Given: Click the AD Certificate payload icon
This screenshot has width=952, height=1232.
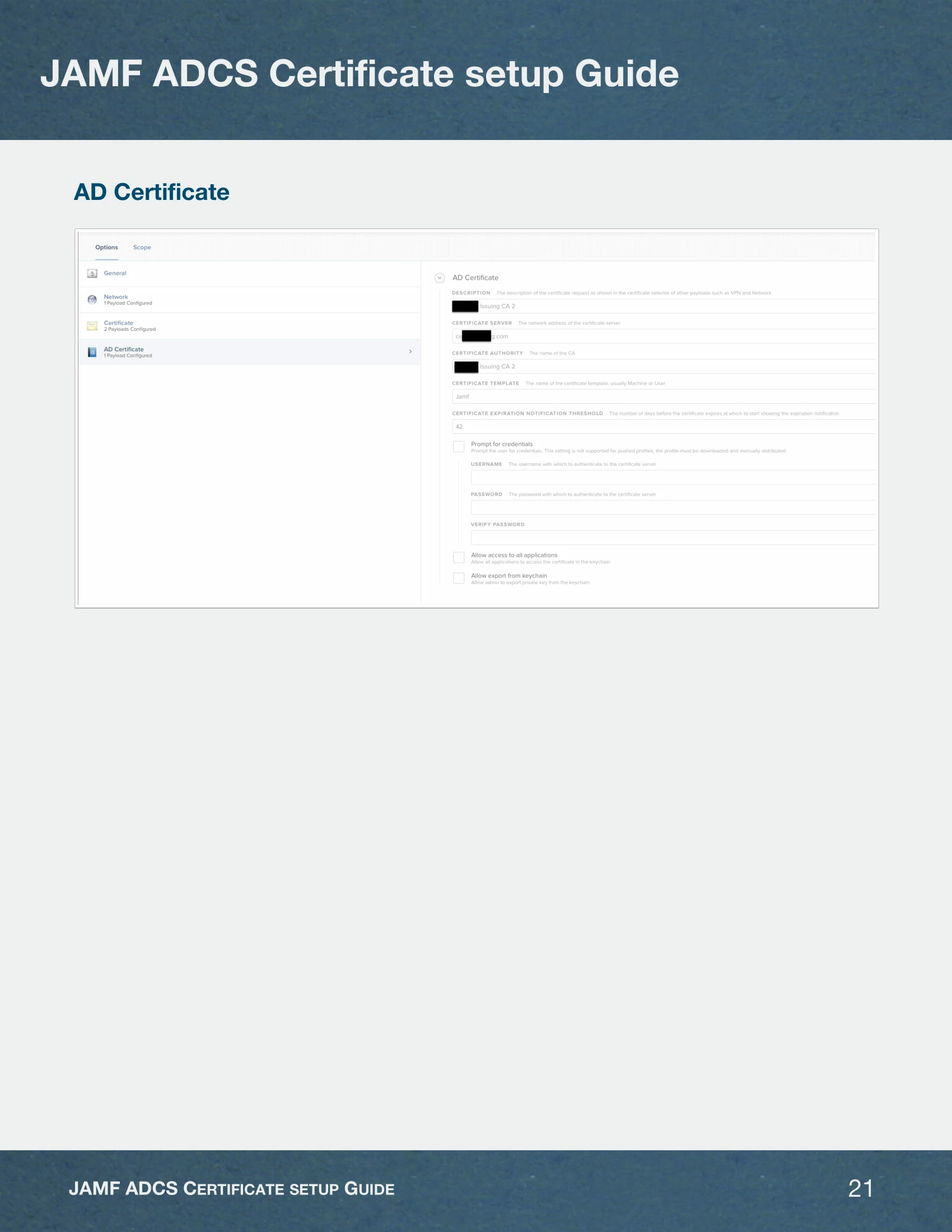Looking at the screenshot, I should tap(92, 352).
